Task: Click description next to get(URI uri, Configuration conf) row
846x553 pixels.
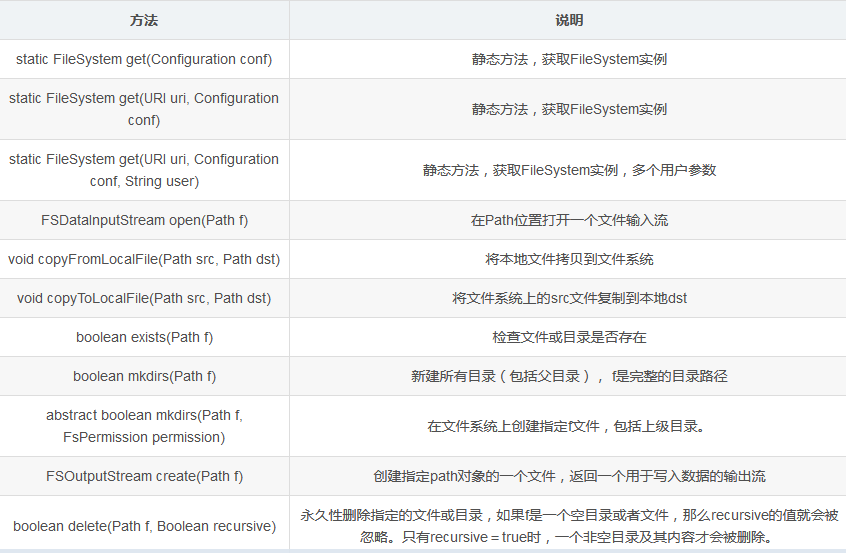Action: [569, 110]
